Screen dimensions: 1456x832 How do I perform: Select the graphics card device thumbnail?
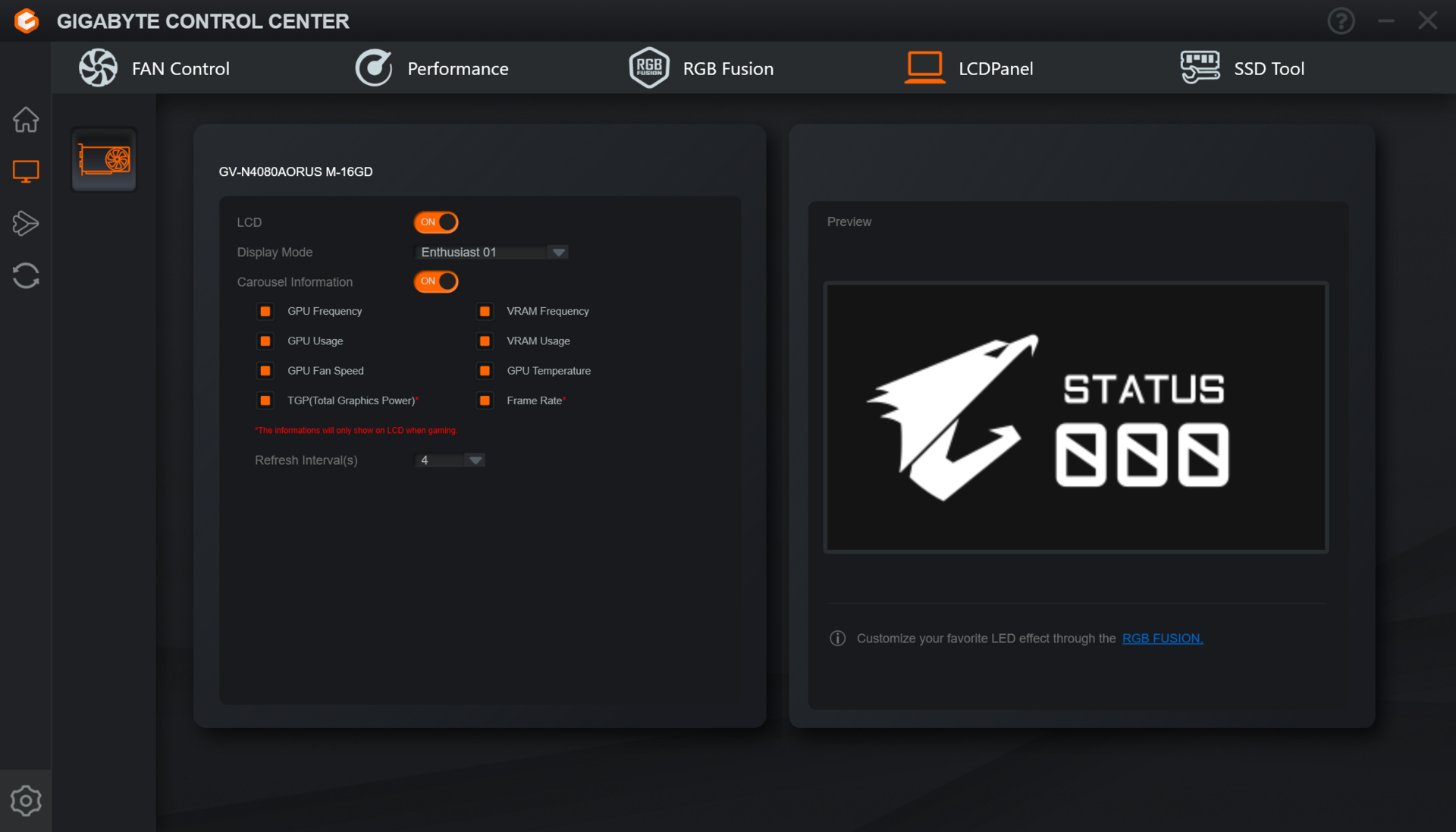(105, 160)
